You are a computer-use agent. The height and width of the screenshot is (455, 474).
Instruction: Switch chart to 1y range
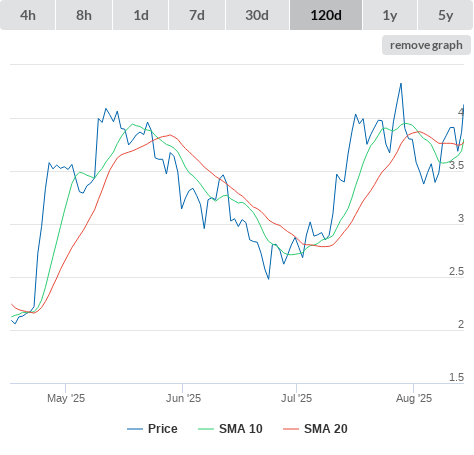tap(390, 15)
